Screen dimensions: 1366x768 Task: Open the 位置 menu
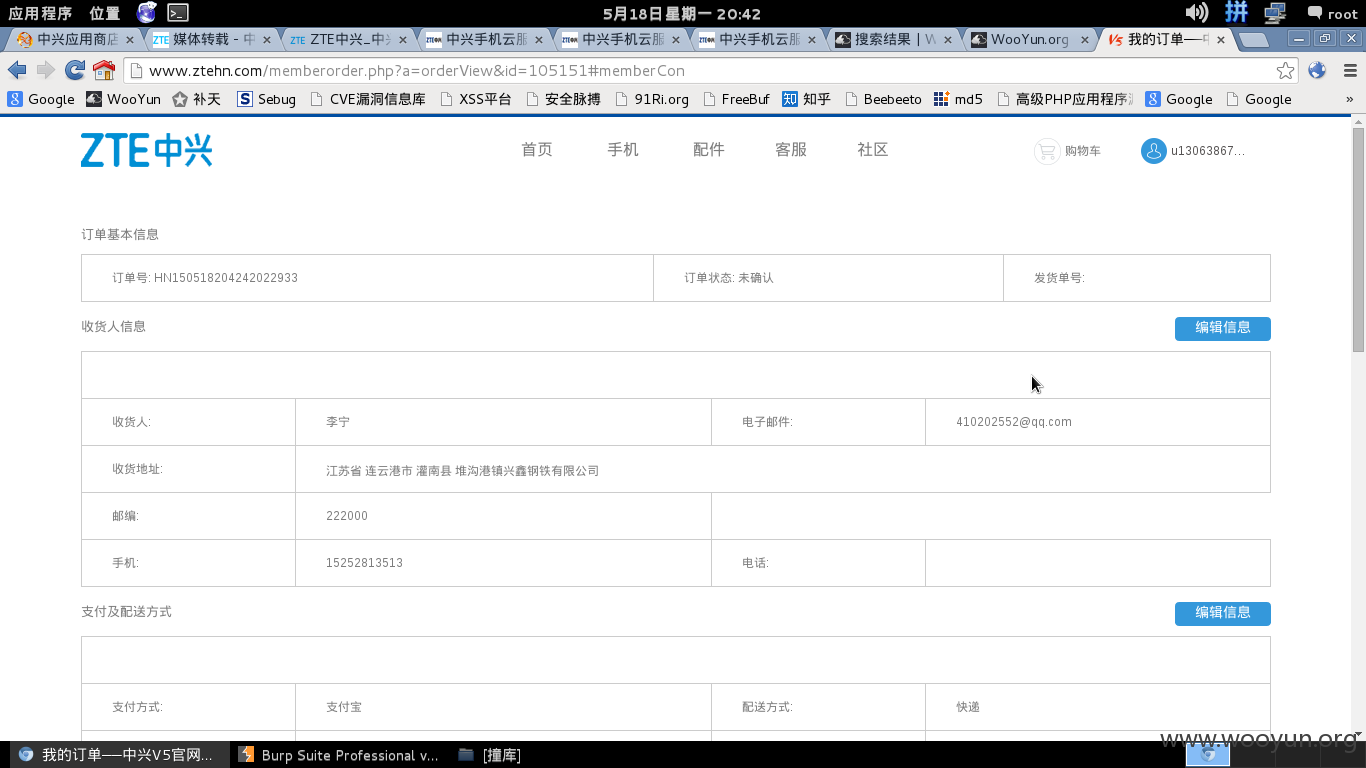105,13
